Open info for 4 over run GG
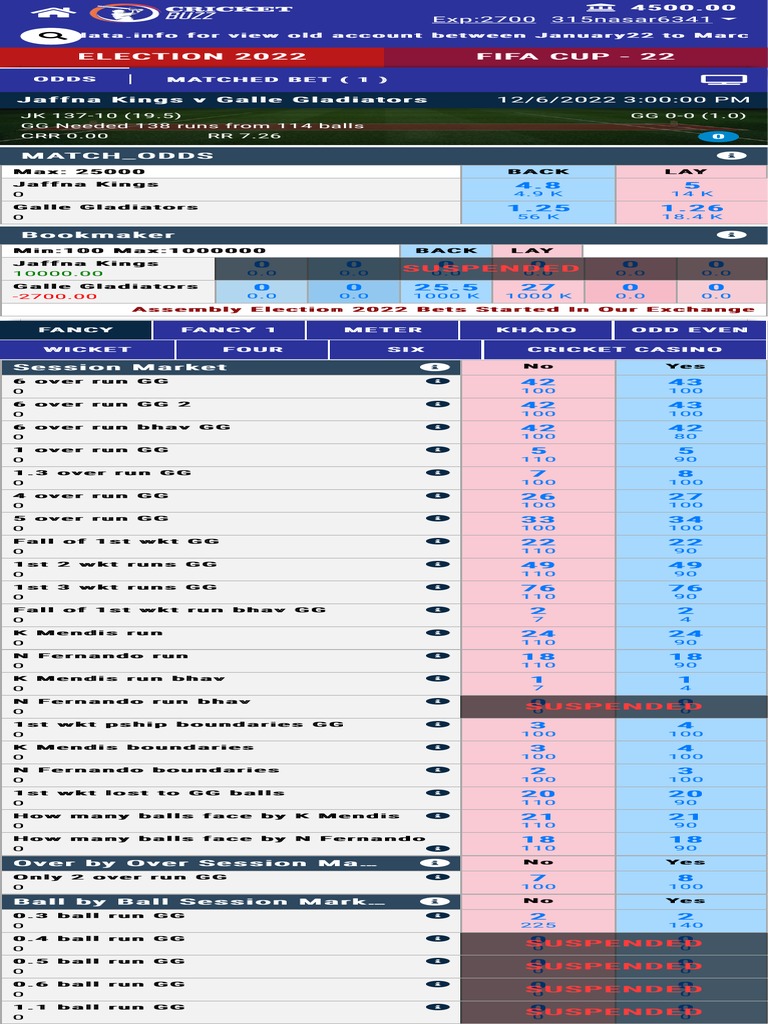The image size is (768, 1024). 438,496
